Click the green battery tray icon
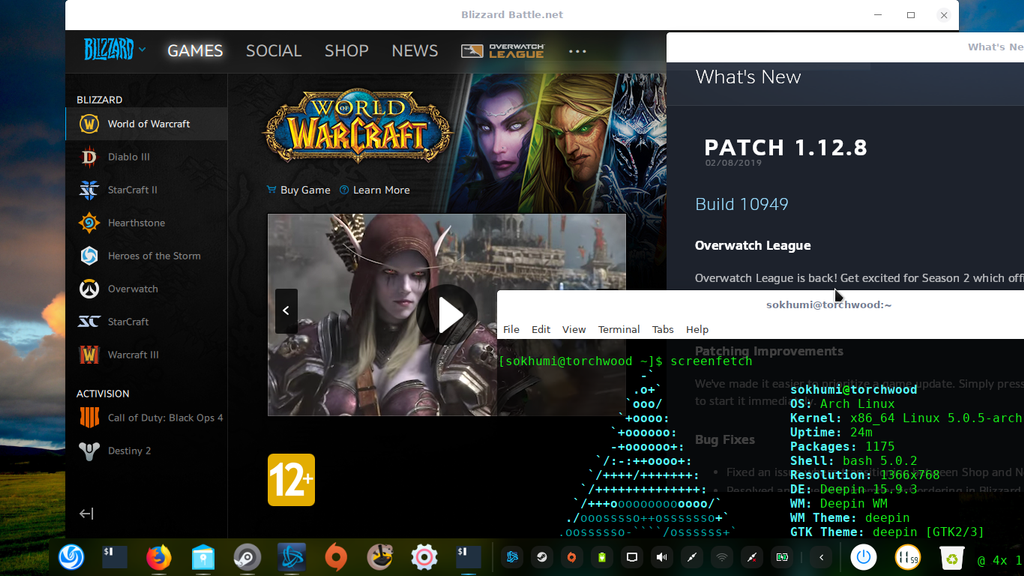This screenshot has width=1024, height=576. 601,557
